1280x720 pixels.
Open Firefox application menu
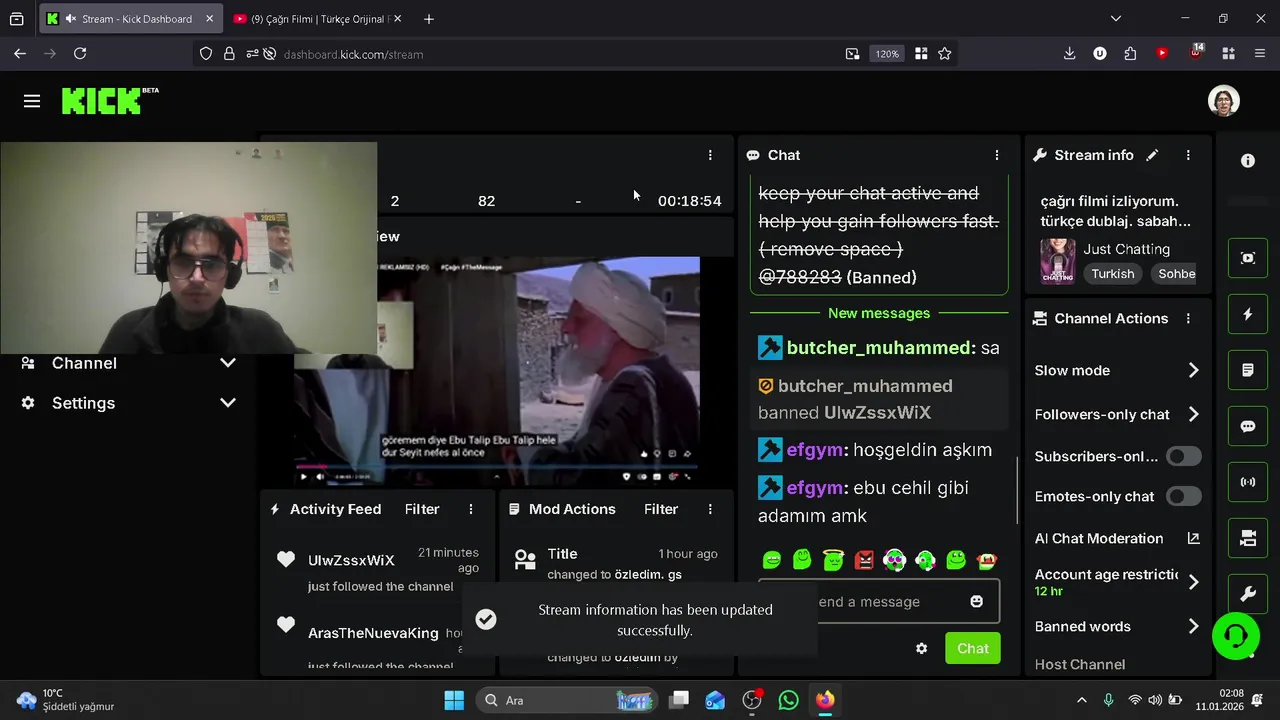[x=1259, y=54]
